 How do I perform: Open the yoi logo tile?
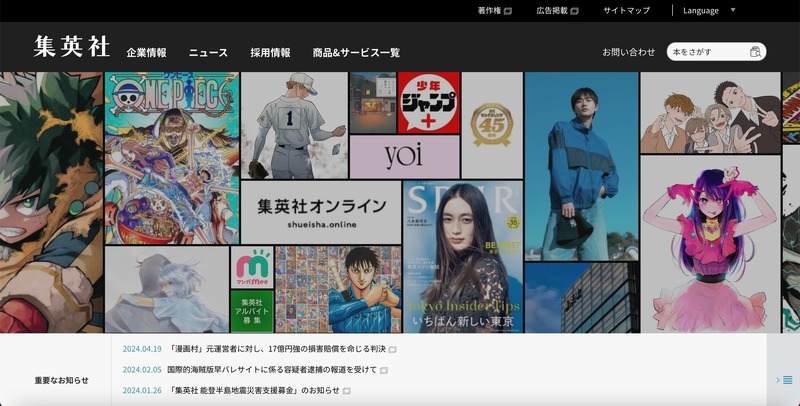coord(403,156)
